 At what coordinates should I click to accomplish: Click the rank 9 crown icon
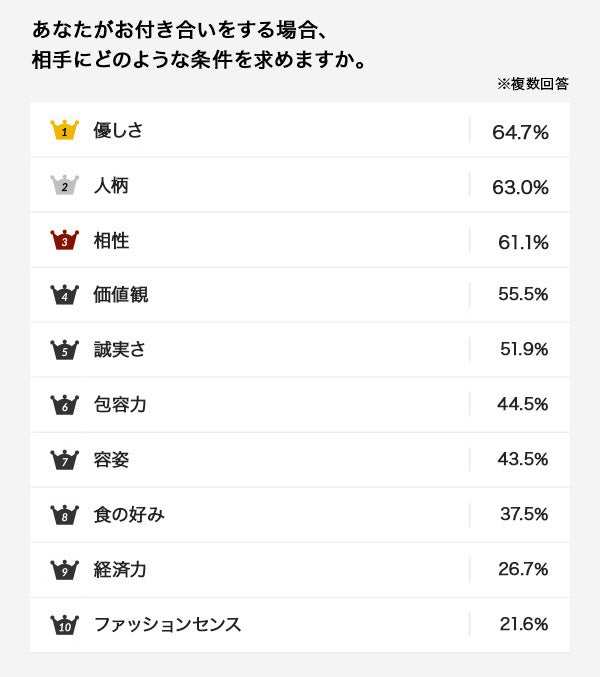coord(64,570)
